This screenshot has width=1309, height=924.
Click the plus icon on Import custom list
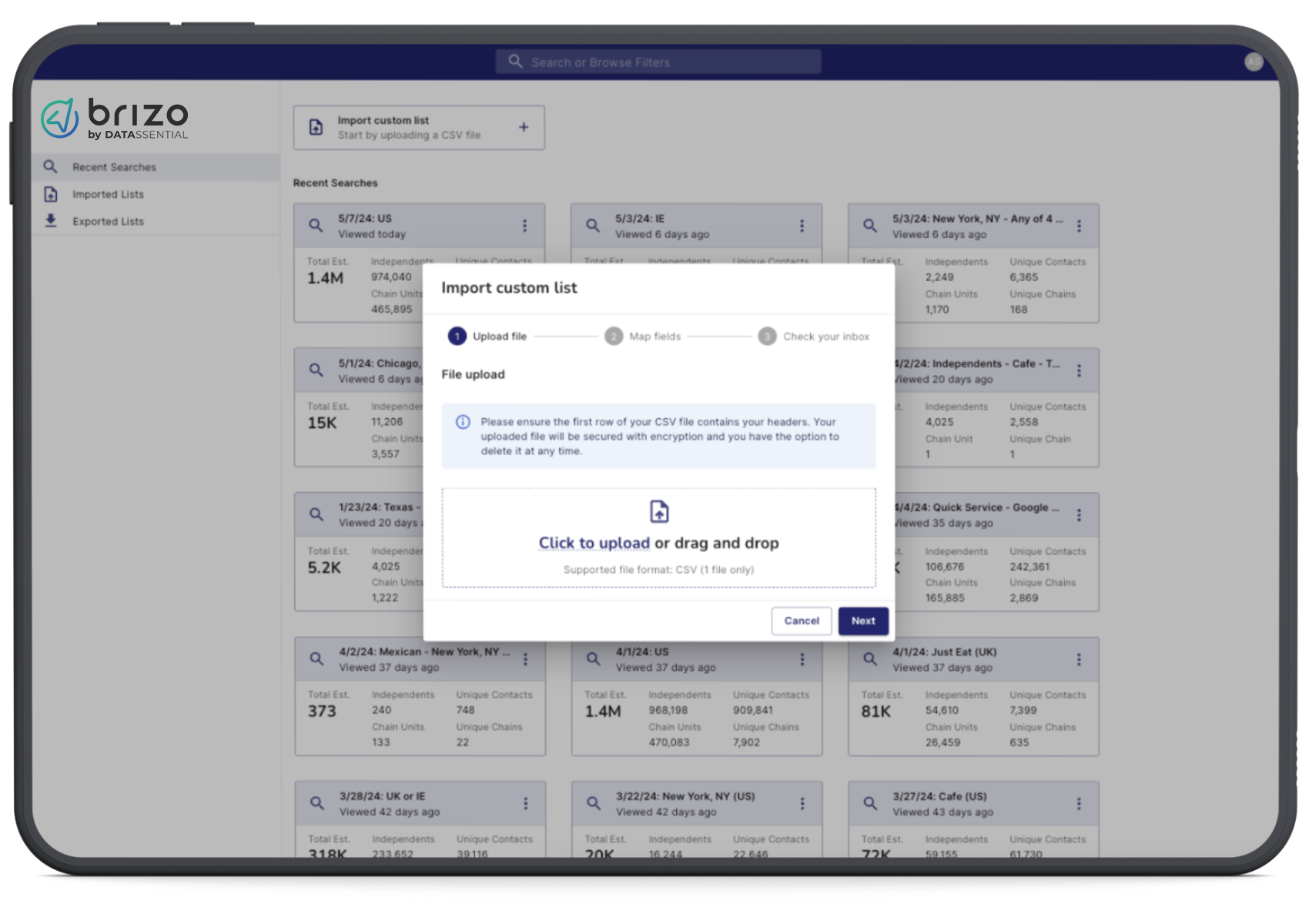(524, 127)
